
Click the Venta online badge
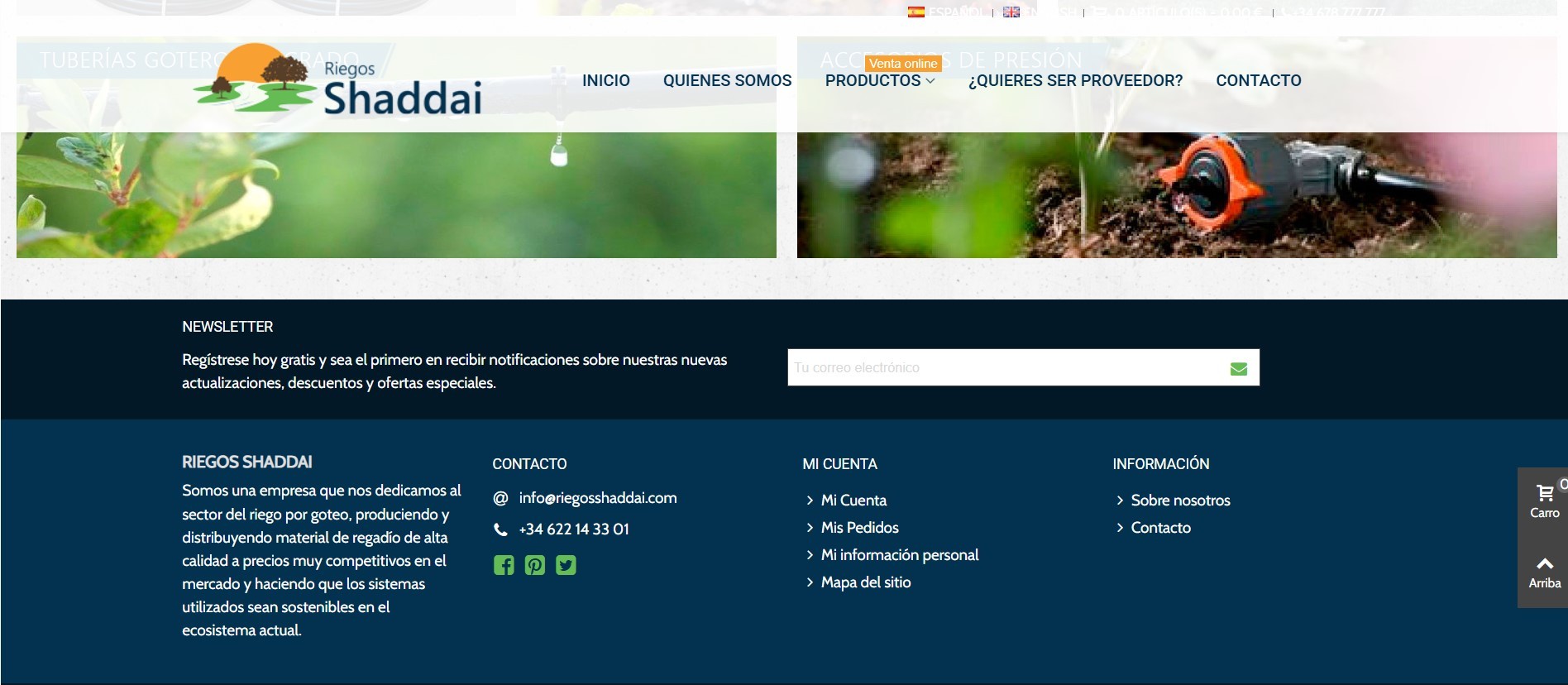[x=903, y=64]
